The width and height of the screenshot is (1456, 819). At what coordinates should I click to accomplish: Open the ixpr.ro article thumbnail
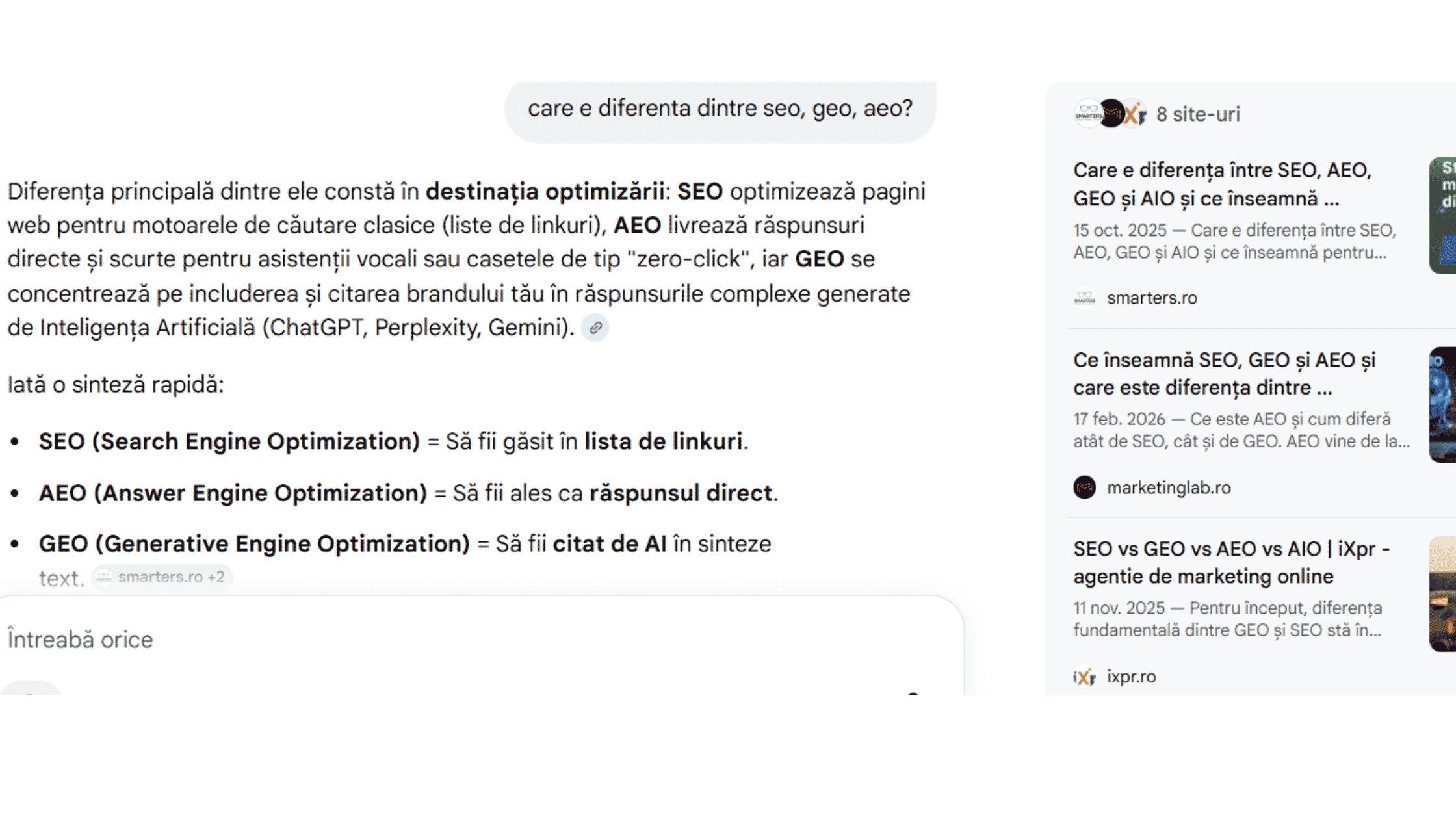point(1442,593)
